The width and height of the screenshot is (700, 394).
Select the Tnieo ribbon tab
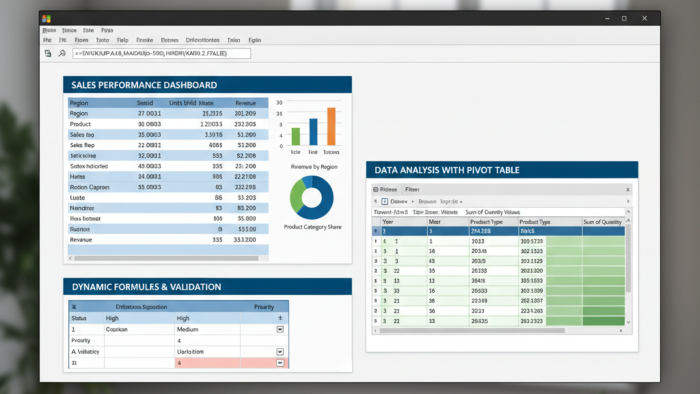[233, 40]
